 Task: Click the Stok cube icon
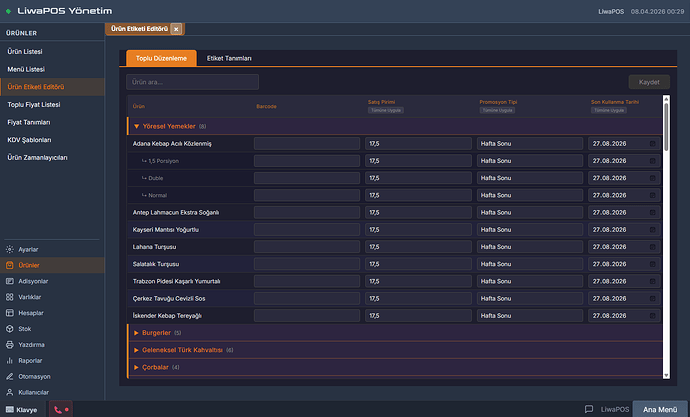point(10,328)
